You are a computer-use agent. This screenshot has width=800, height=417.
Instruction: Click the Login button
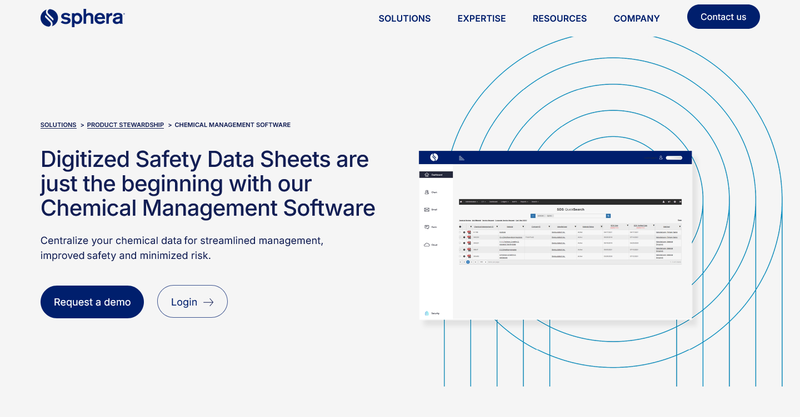click(x=192, y=302)
